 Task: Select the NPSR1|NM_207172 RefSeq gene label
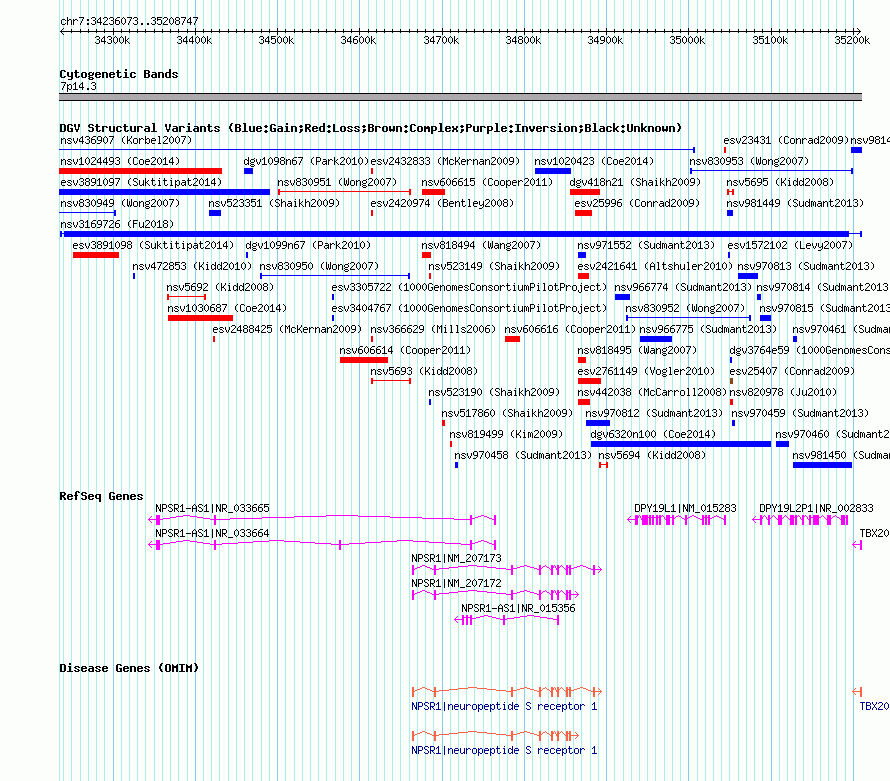pyautogui.click(x=456, y=583)
